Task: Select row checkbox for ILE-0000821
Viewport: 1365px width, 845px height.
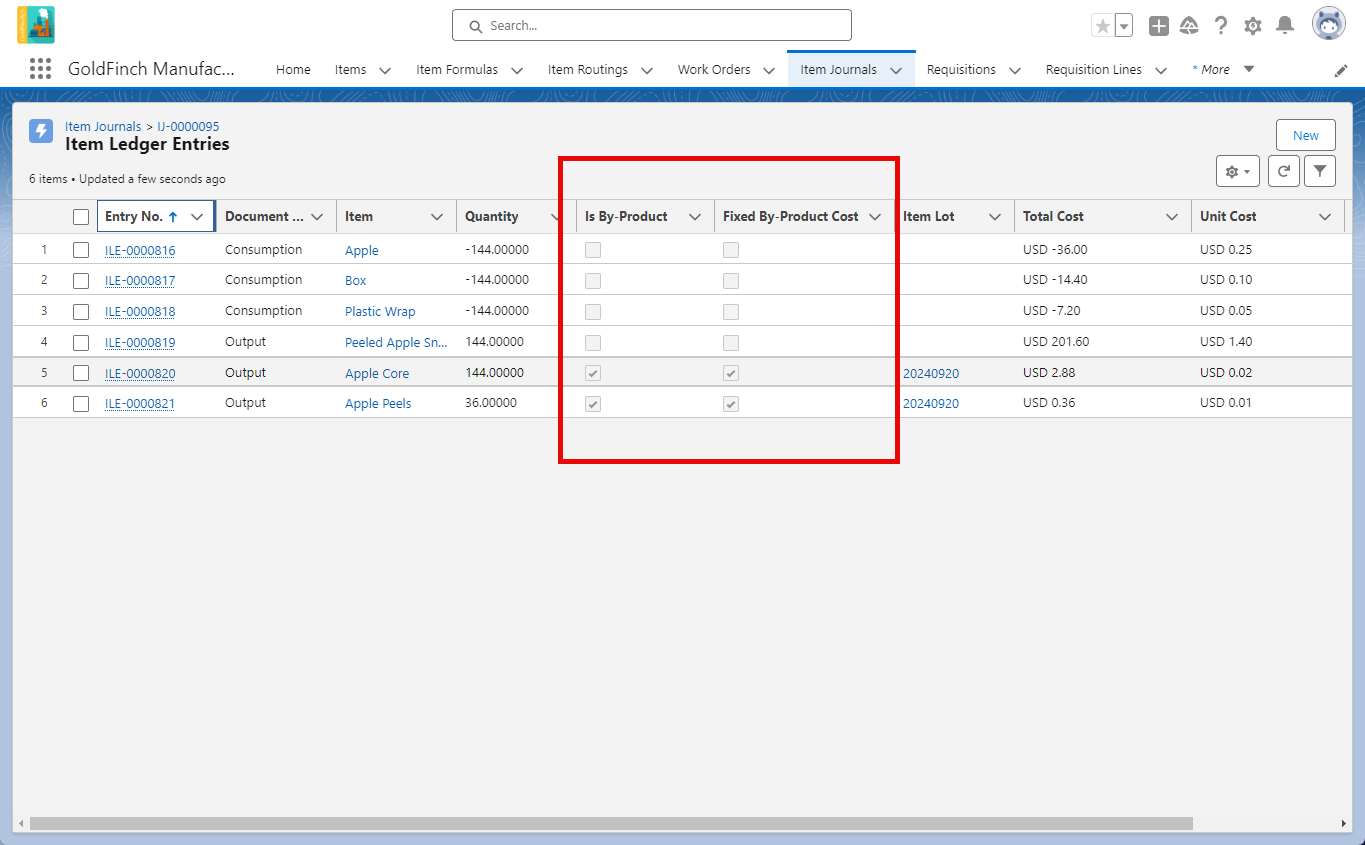Action: click(x=81, y=403)
